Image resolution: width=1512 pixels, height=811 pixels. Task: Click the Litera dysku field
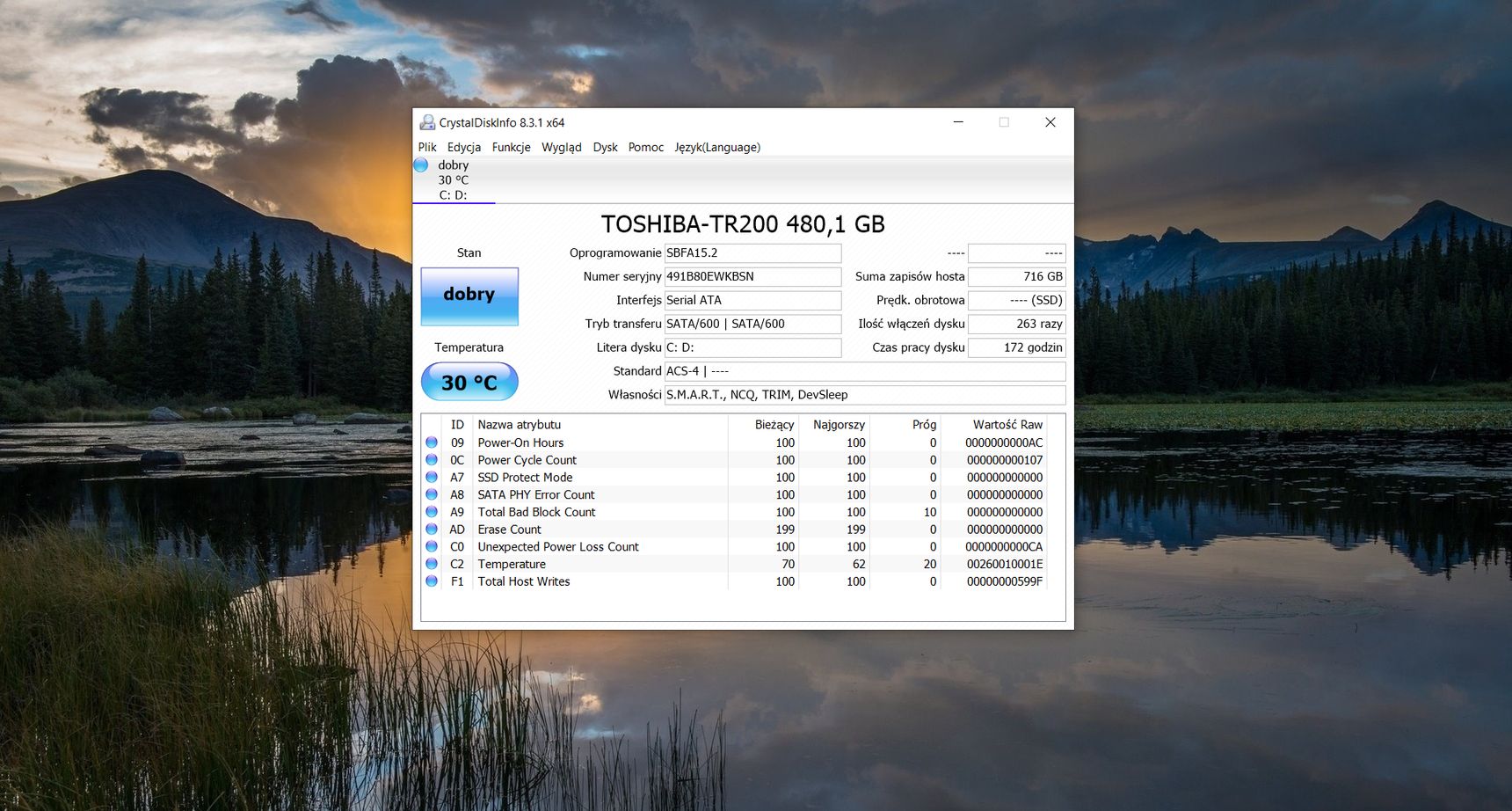tap(752, 348)
